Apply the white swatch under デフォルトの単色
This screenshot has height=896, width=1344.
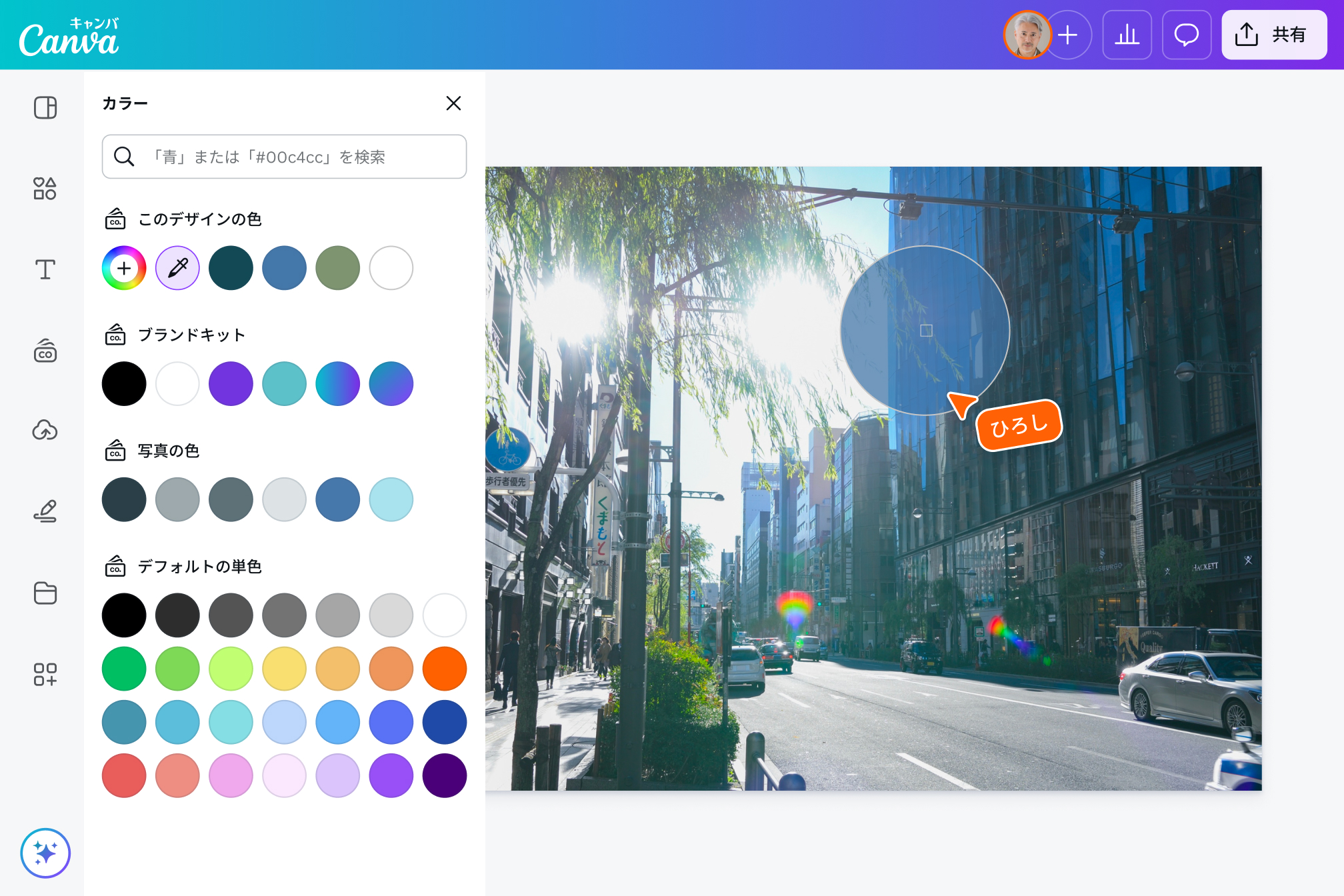[x=444, y=615]
